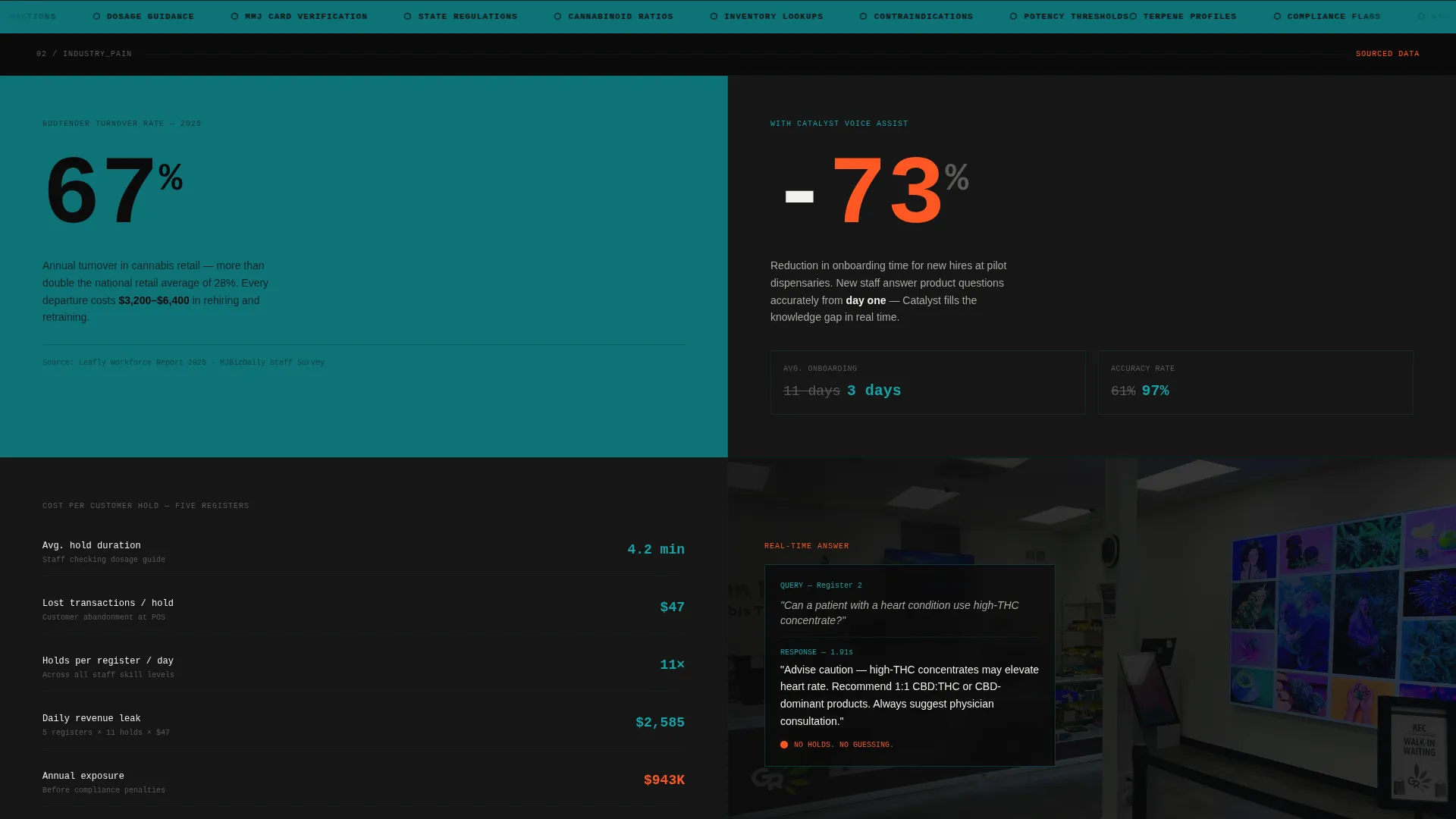Viewport: 1456px width, 819px height.
Task: Click the heart condition query quote
Action: [899, 613]
